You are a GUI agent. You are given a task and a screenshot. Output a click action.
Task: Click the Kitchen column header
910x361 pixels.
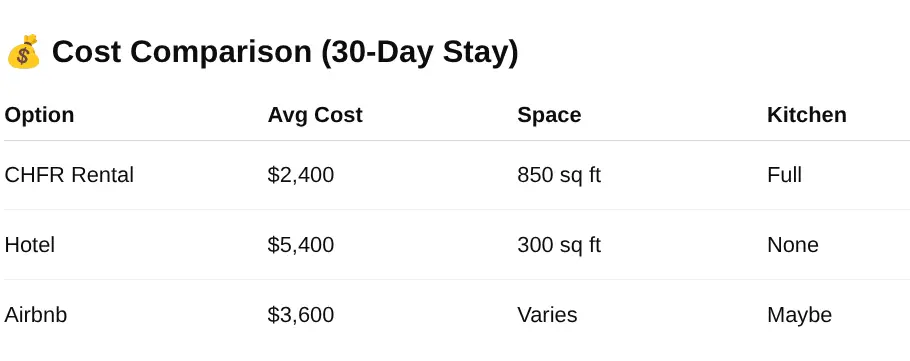(x=807, y=115)
